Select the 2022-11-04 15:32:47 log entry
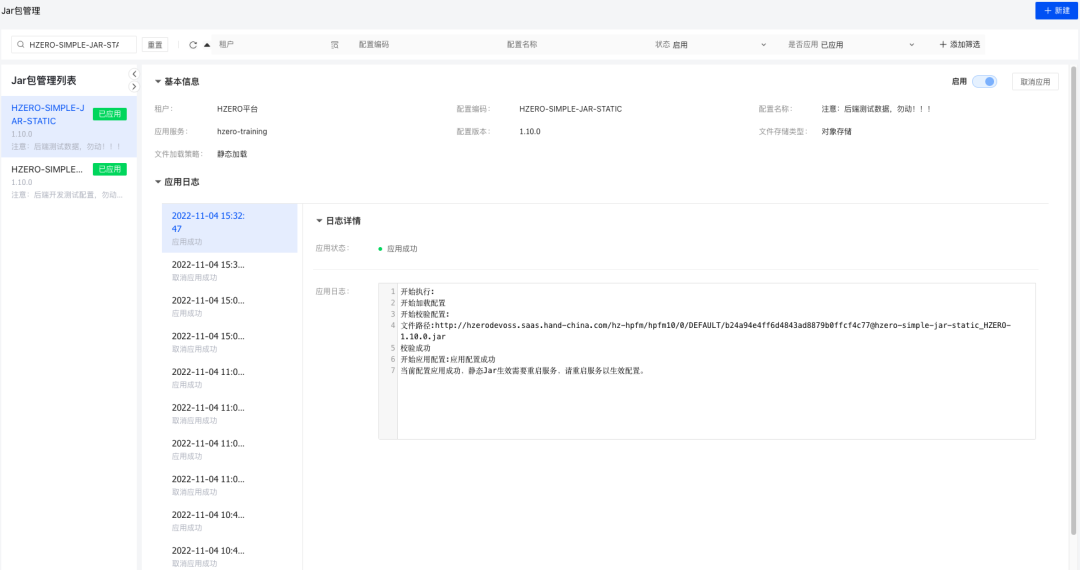 tap(208, 222)
